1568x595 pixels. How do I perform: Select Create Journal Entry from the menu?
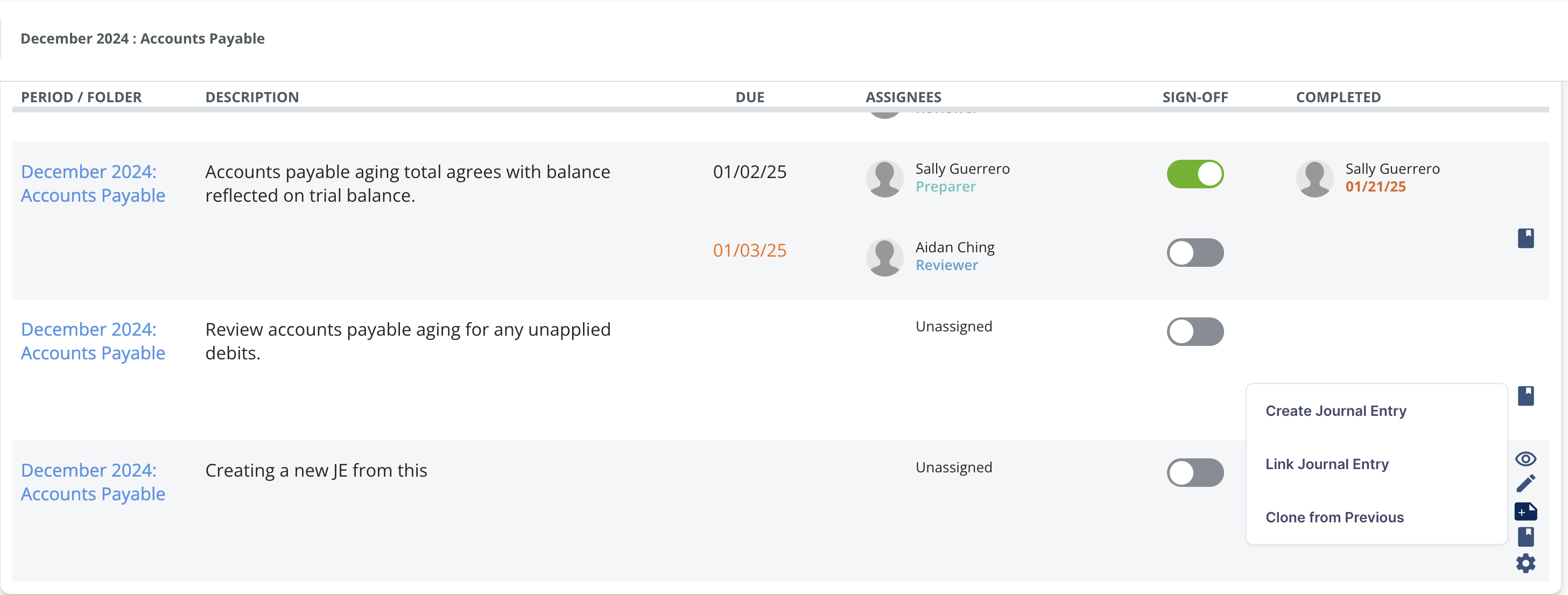click(1335, 411)
